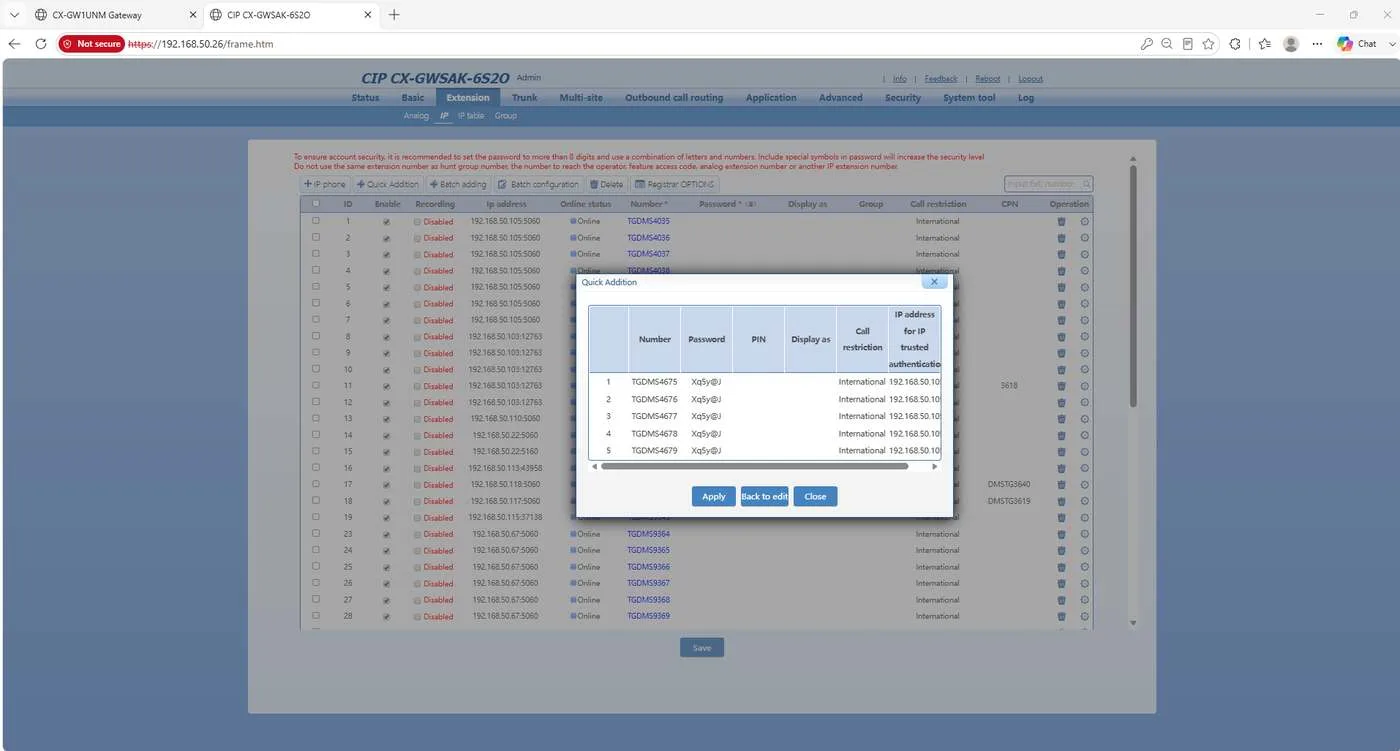Open the favorites list icon
Viewport: 1400px width, 751px height.
pos(1265,44)
